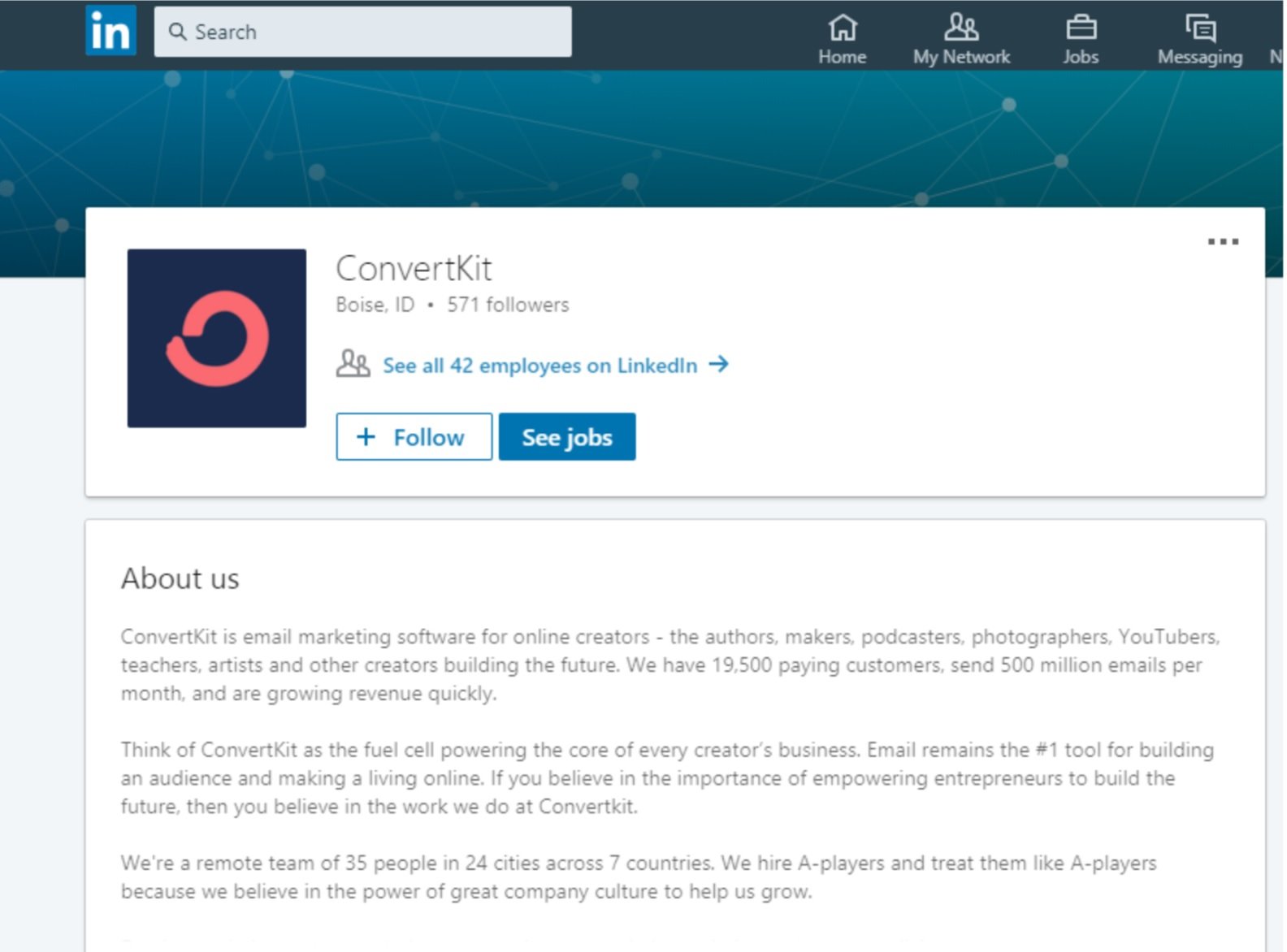Open the Home nav item

coord(842,40)
